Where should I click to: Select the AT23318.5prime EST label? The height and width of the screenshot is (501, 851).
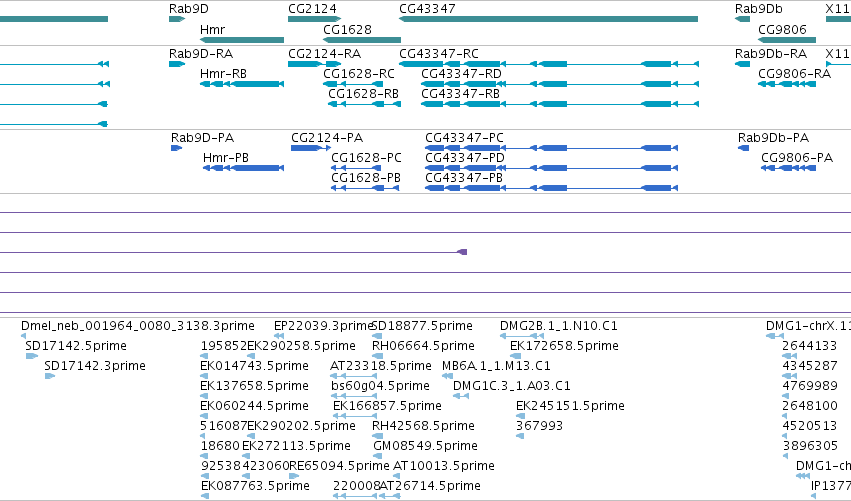pos(381,366)
